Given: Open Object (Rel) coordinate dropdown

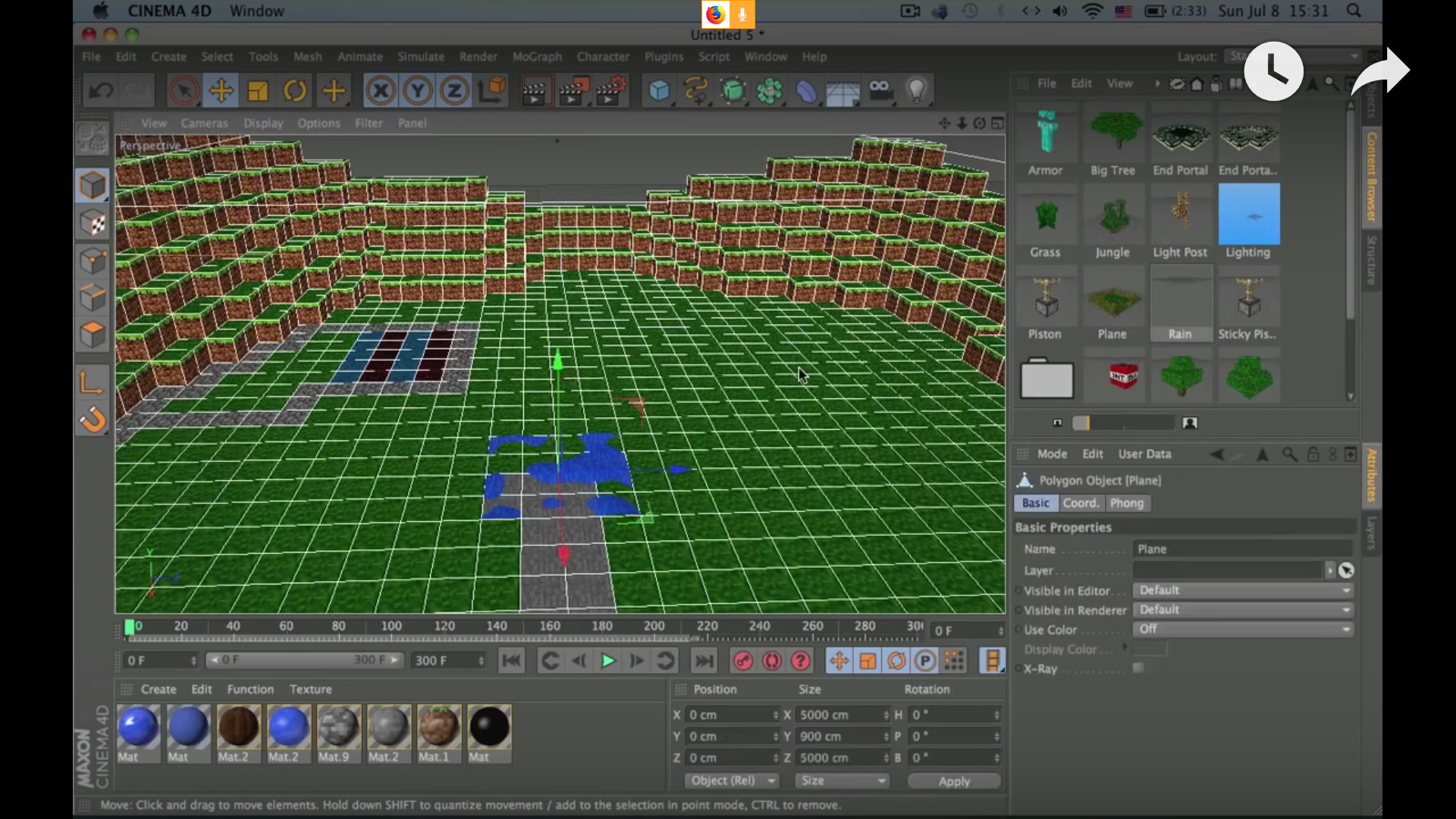Looking at the screenshot, I should 732,781.
